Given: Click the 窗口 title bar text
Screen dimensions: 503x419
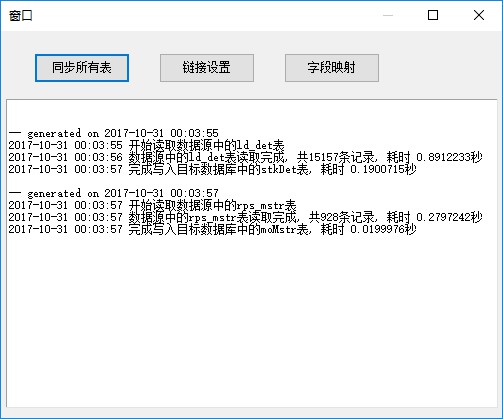Looking at the screenshot, I should click(21, 16).
